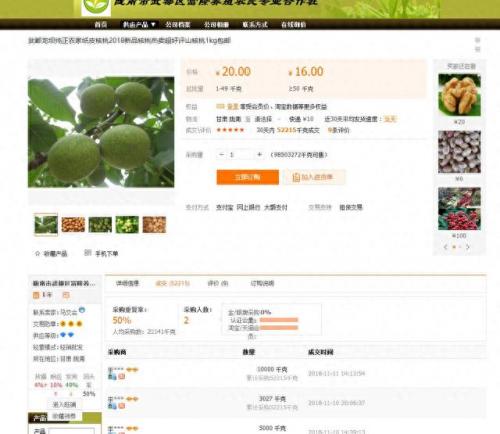The image size is (500, 434).
Task: Click the next arrow in recommended carousel
Action: [468, 247]
